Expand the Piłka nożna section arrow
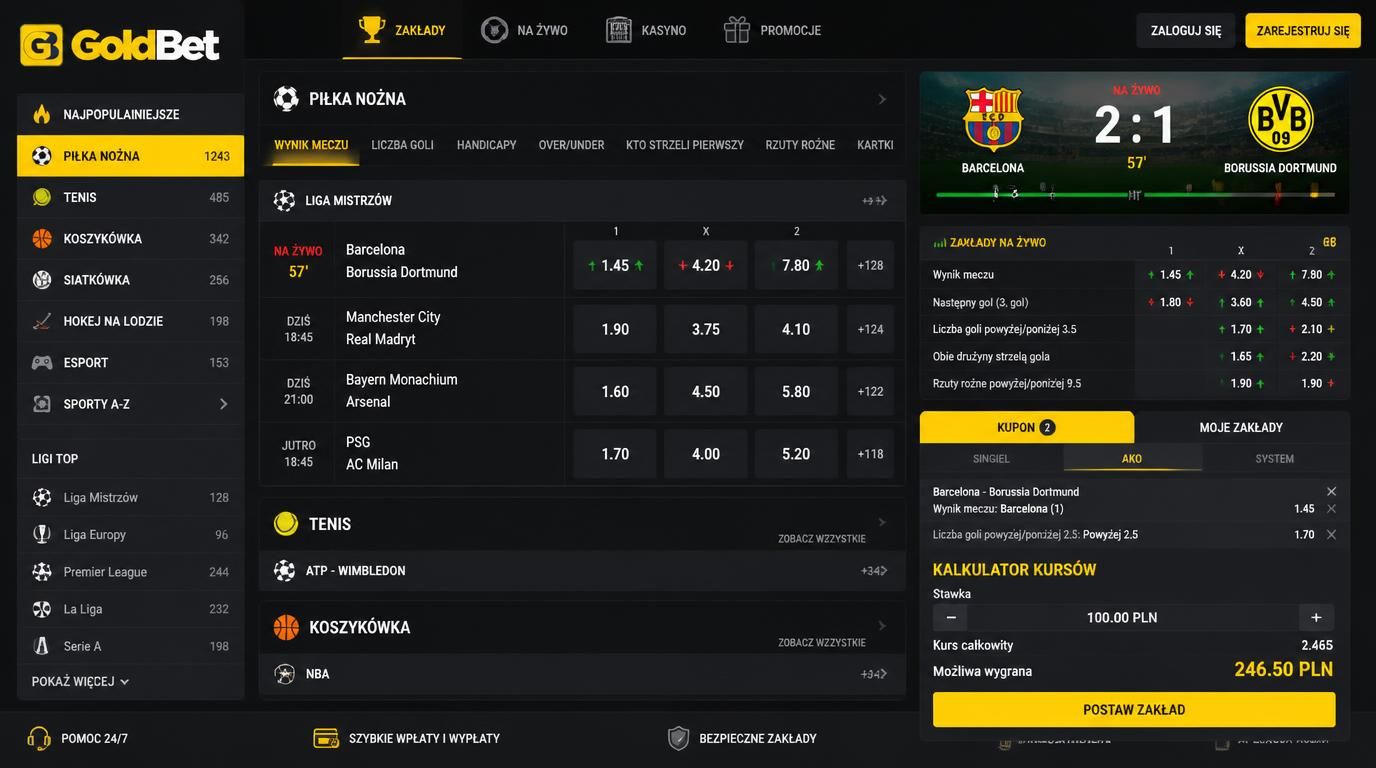1376x768 pixels. pyautogui.click(x=882, y=99)
